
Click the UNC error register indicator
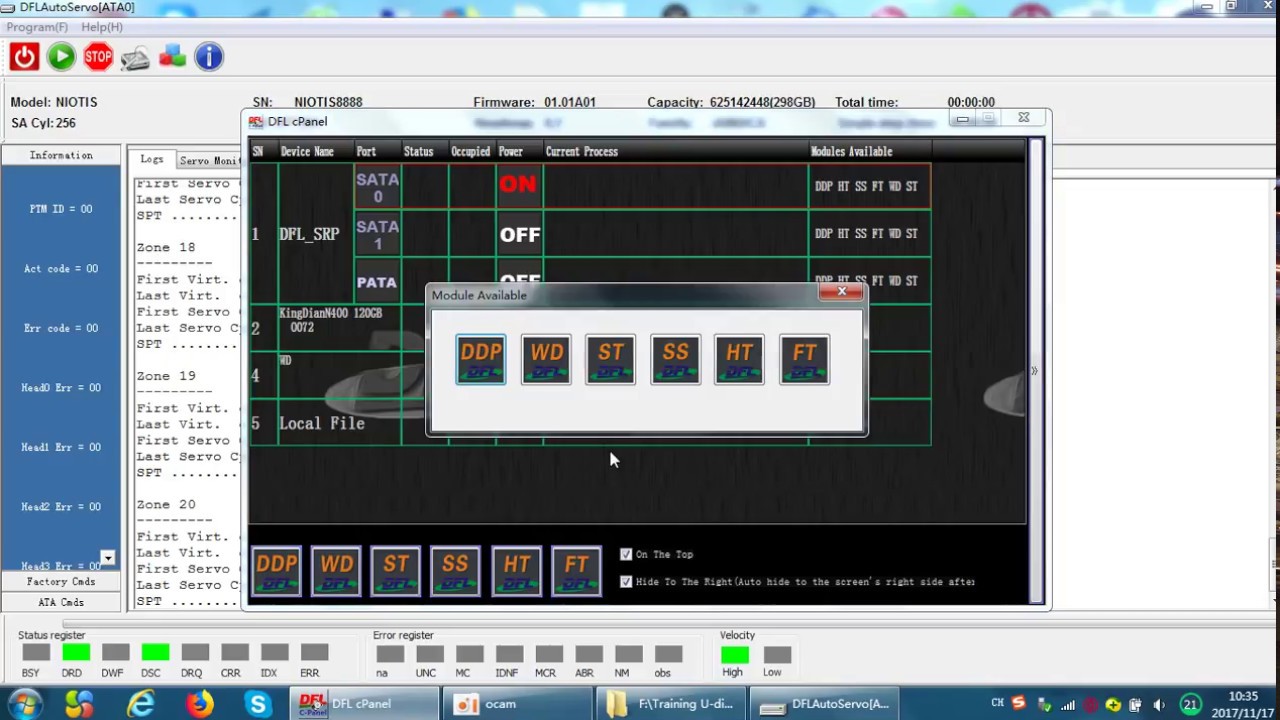(x=430, y=654)
